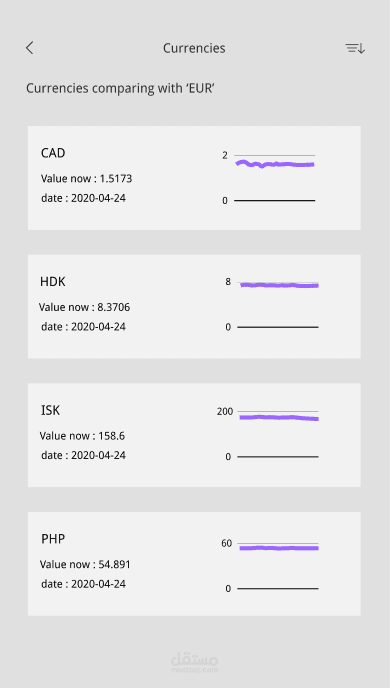Open the CAD currency card

click(194, 178)
